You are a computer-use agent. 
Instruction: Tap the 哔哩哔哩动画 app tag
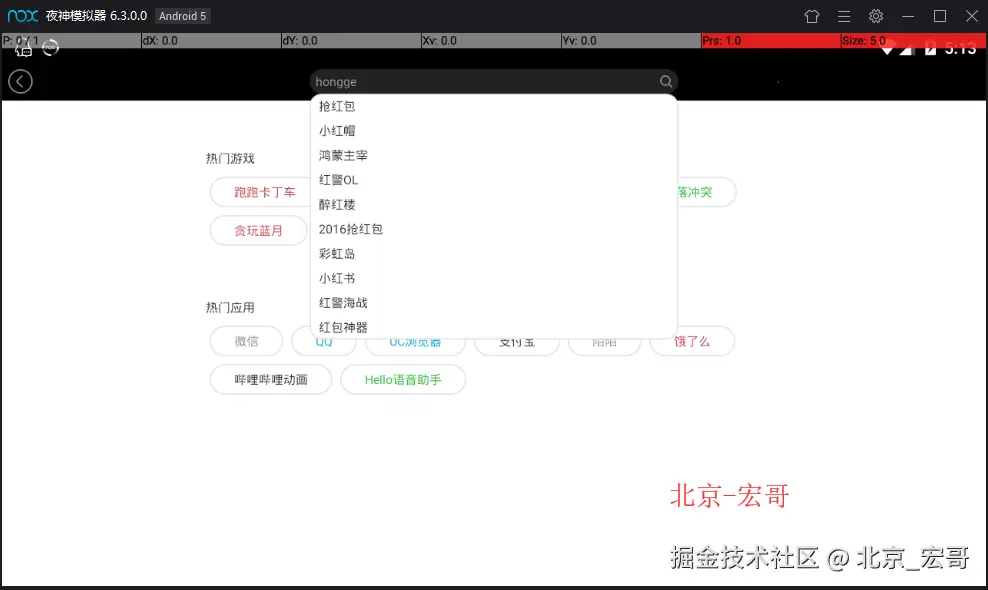point(271,379)
